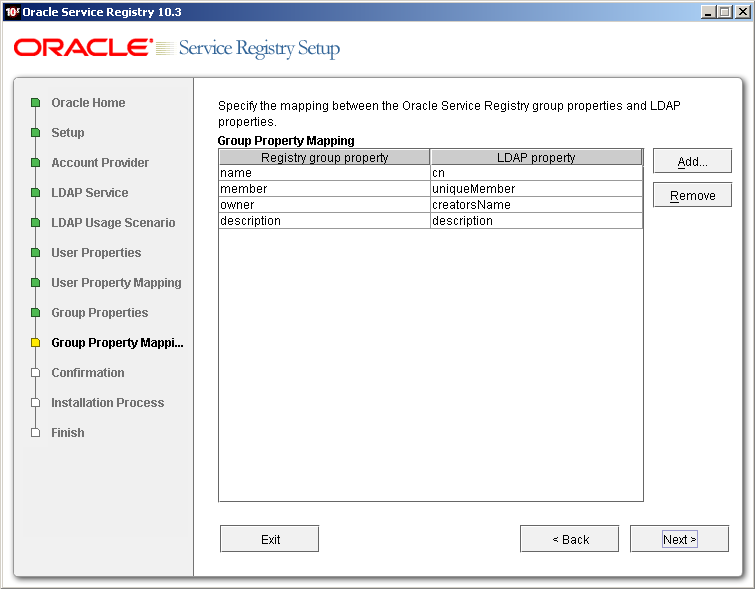Click the green marker beside LDAP Usage Scenario
Viewport: 755px width, 589px height.
[x=35, y=223]
